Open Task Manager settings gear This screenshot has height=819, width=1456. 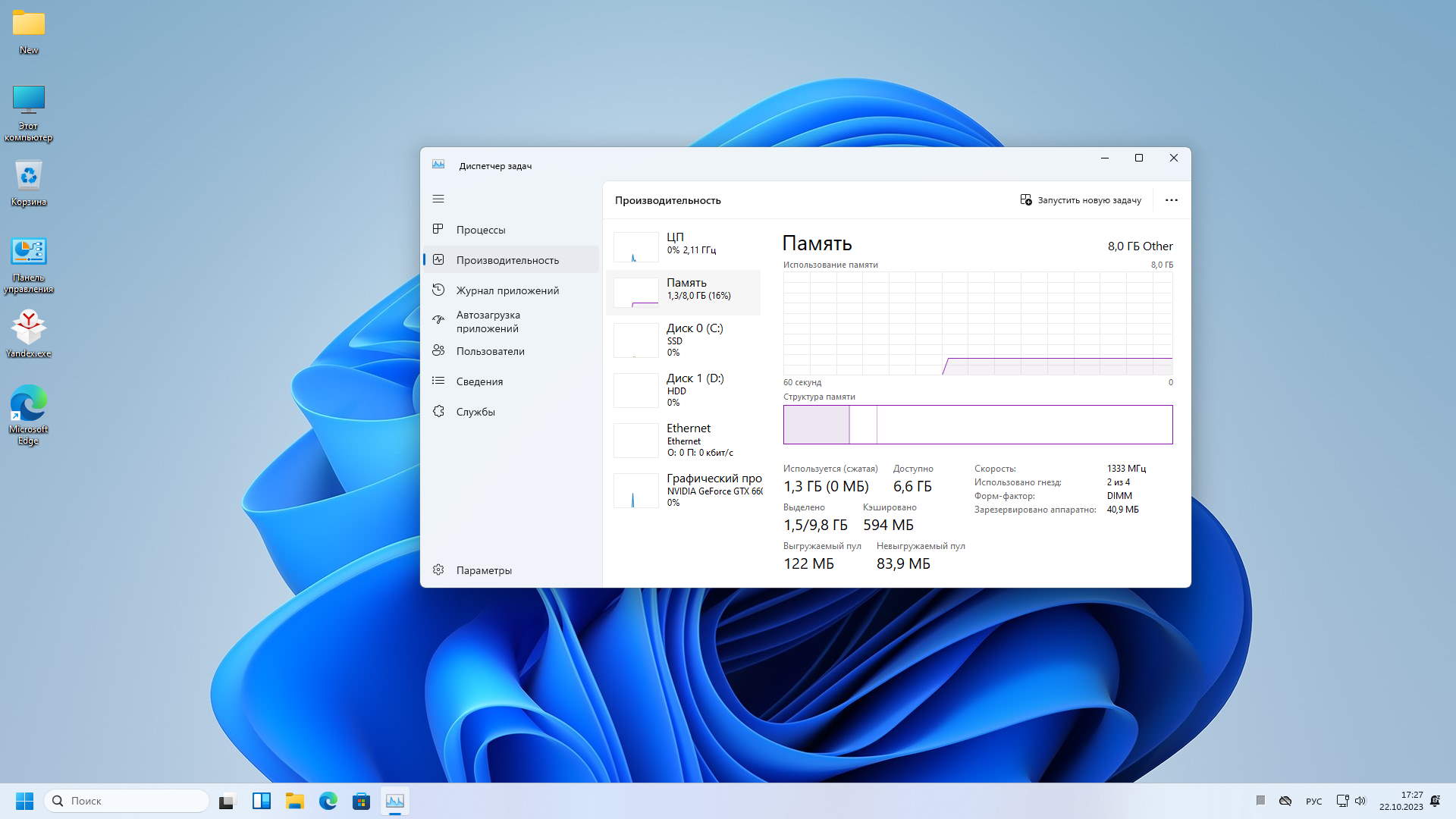438,570
